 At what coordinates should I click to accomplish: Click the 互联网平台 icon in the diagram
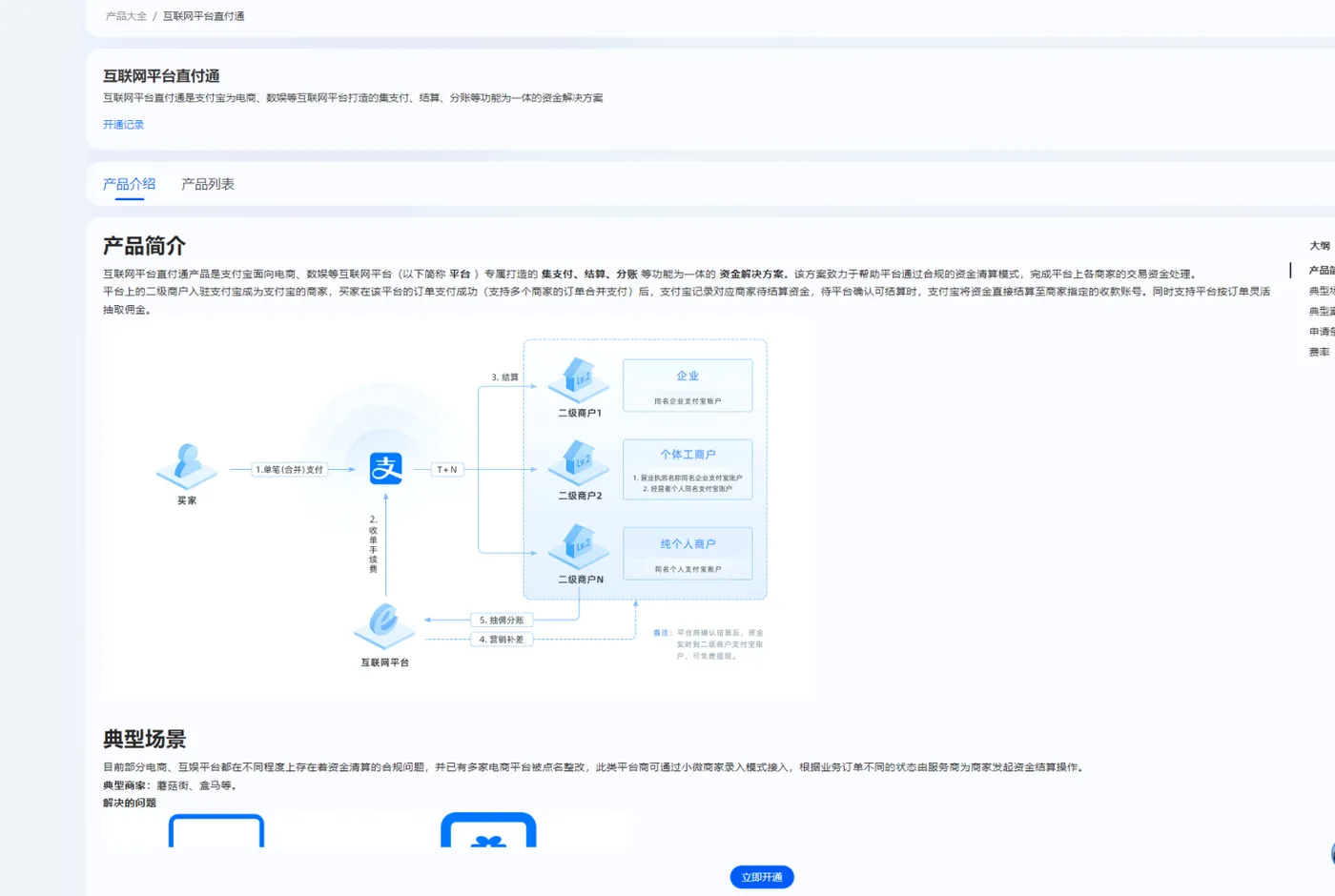tap(384, 625)
